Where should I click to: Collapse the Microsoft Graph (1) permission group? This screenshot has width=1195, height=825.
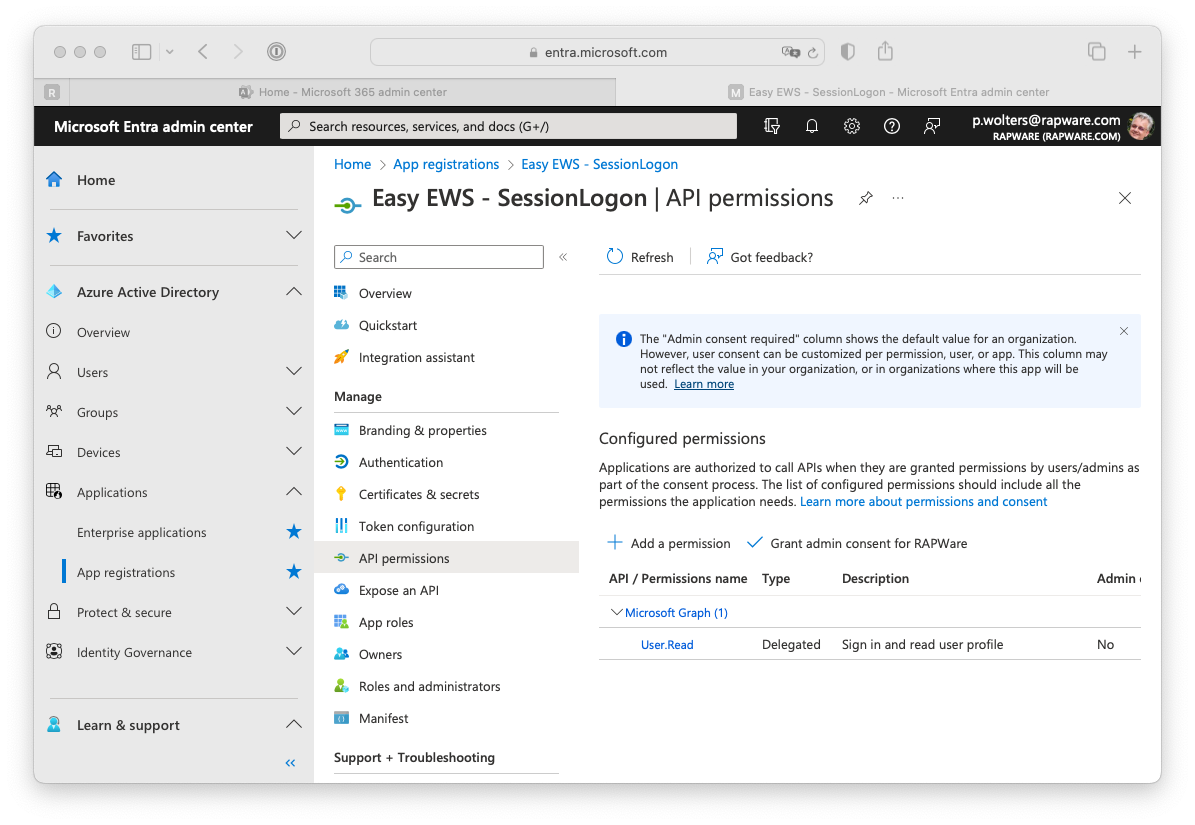point(617,612)
